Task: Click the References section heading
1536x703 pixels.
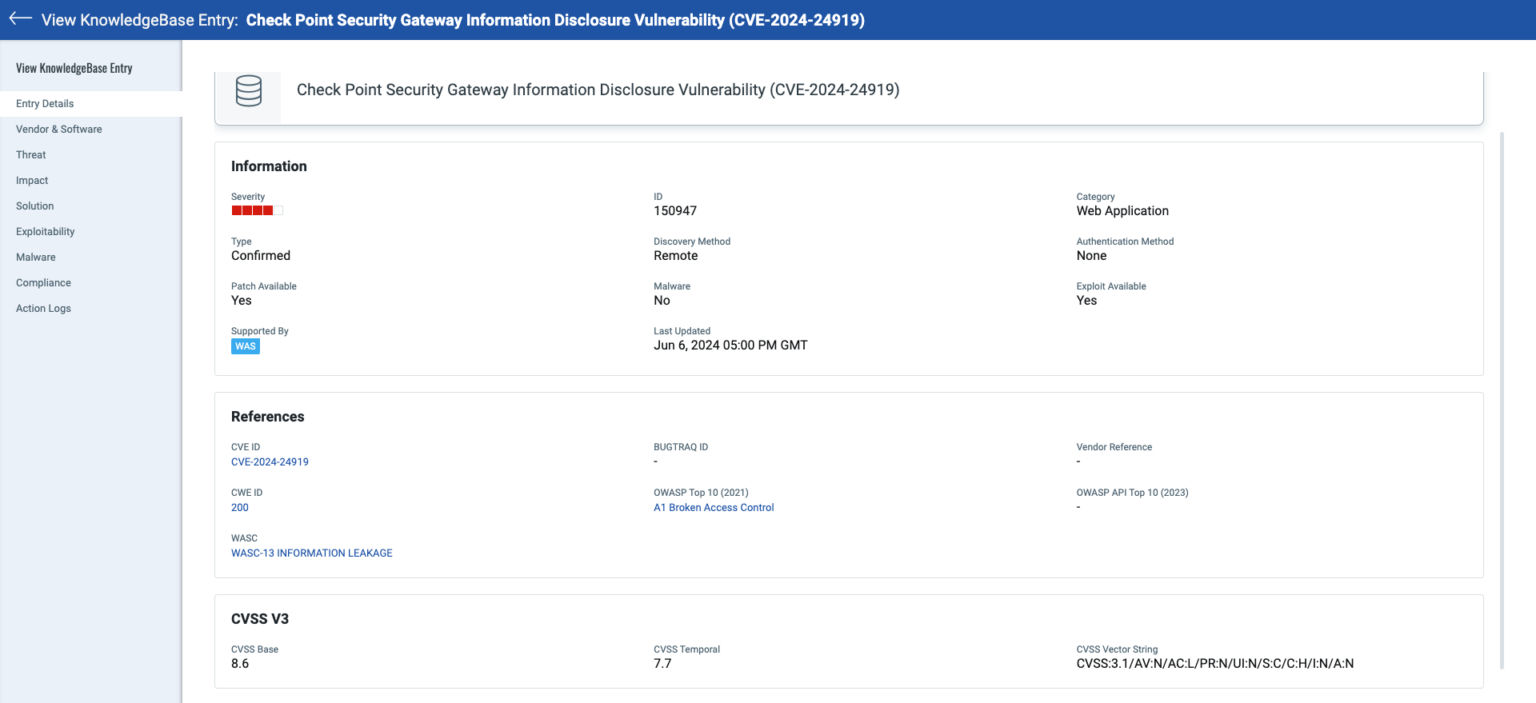Action: (268, 416)
